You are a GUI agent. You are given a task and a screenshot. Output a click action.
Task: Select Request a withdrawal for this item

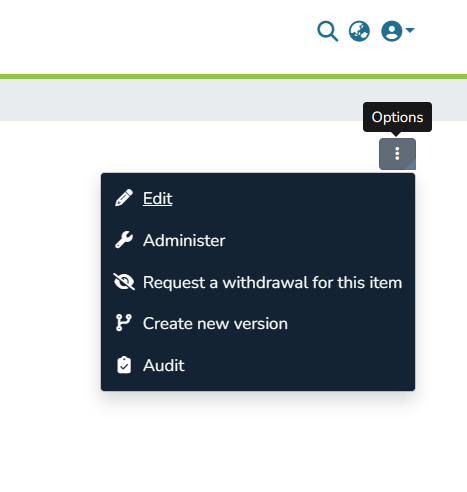[x=272, y=282]
